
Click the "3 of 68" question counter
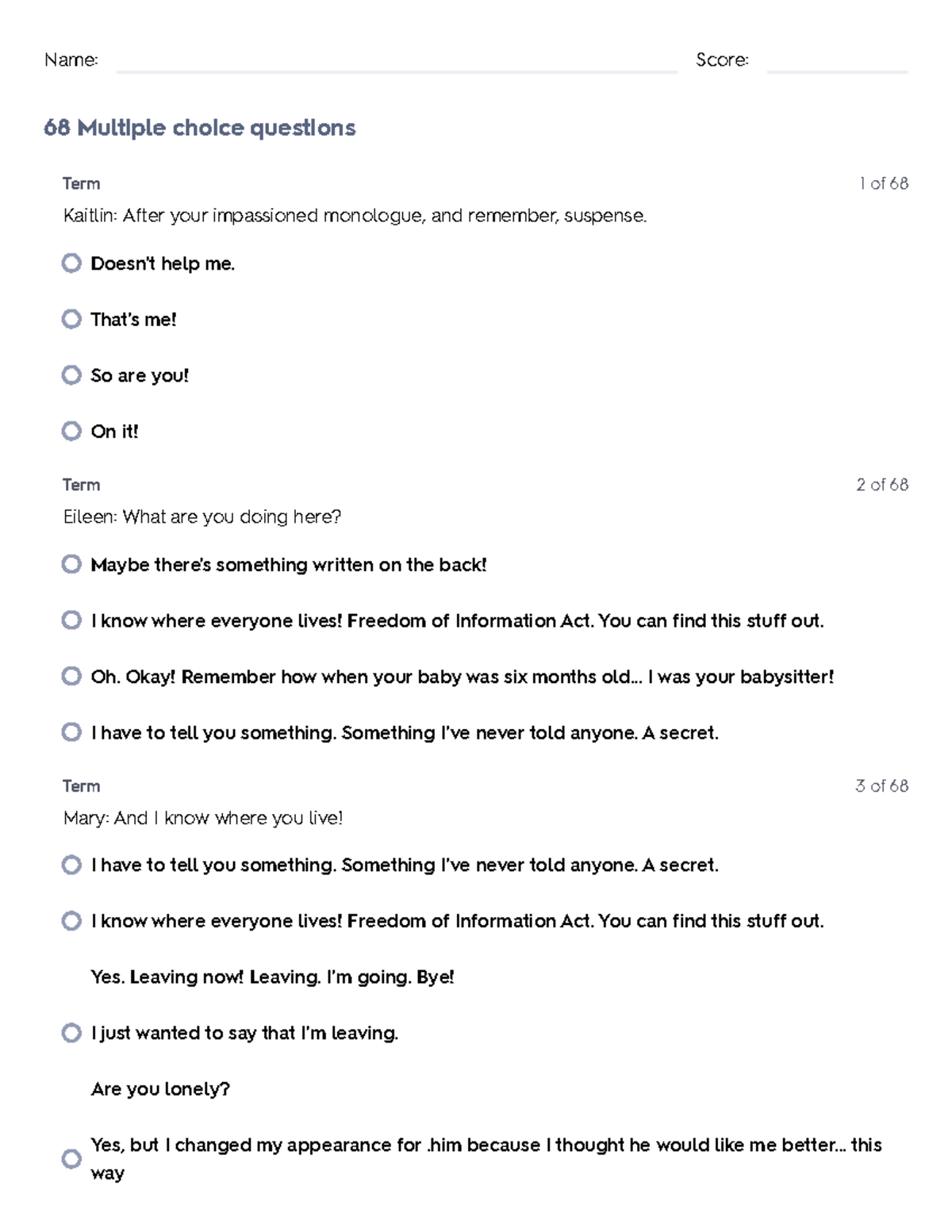click(x=882, y=786)
